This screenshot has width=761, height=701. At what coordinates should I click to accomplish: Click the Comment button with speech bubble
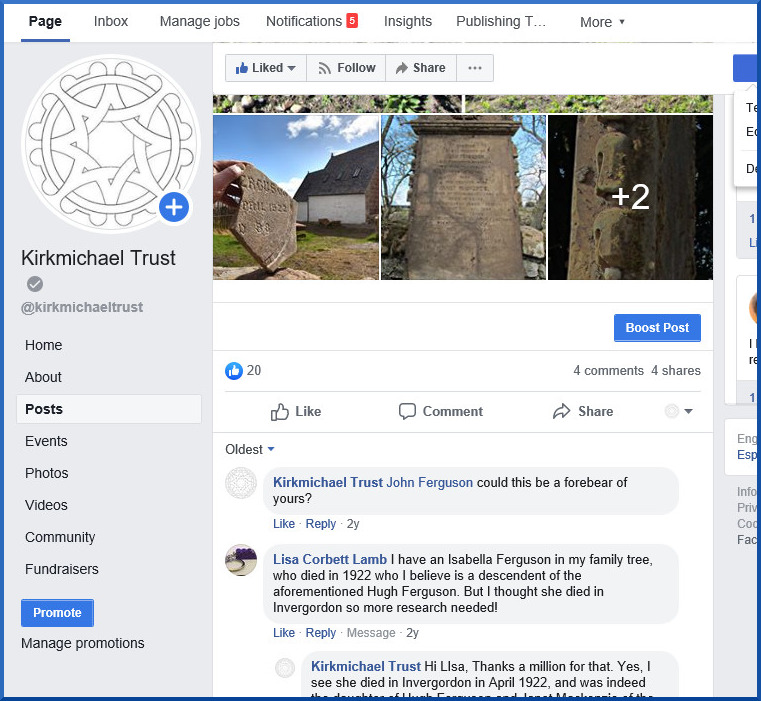coord(440,411)
